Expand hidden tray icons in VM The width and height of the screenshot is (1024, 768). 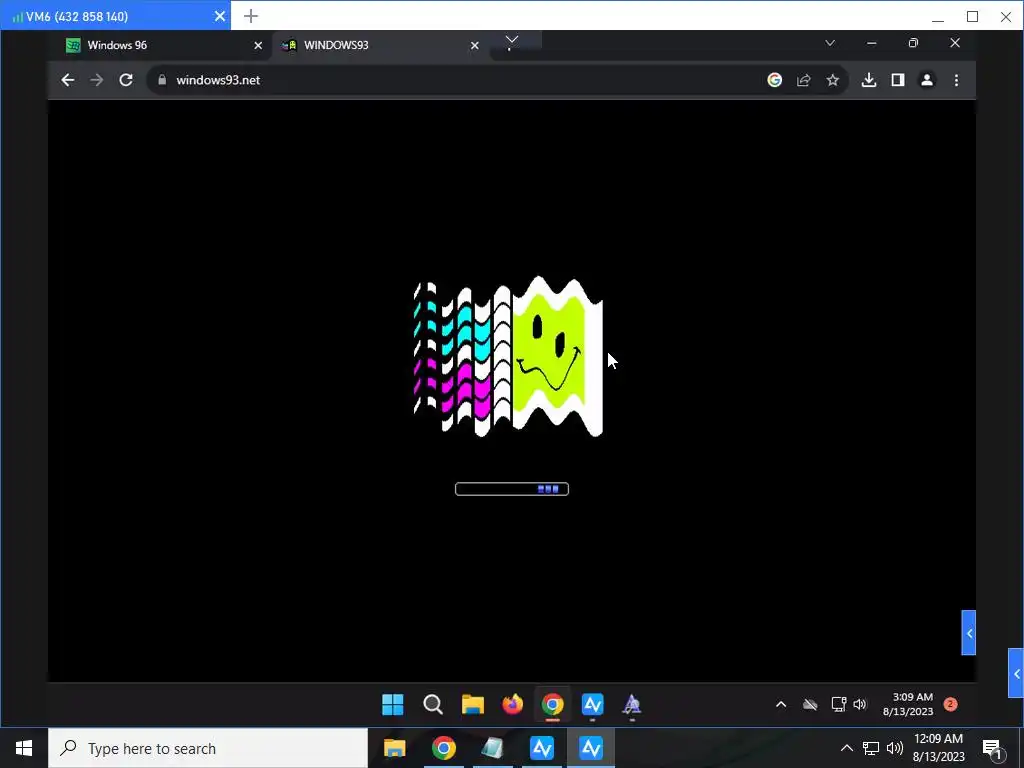(781, 704)
